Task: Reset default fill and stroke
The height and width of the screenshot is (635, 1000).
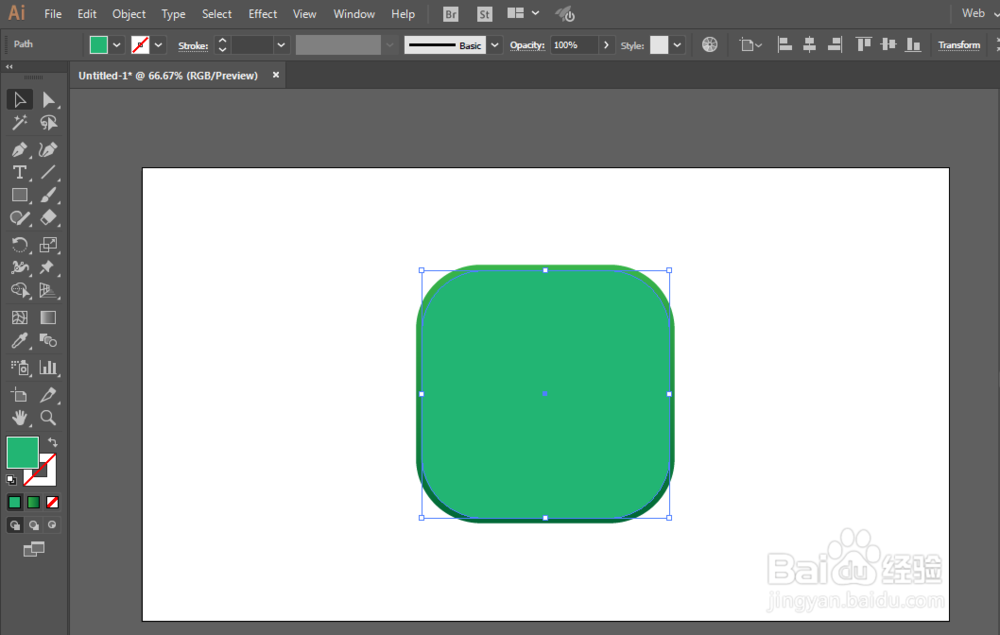Action: [11, 479]
